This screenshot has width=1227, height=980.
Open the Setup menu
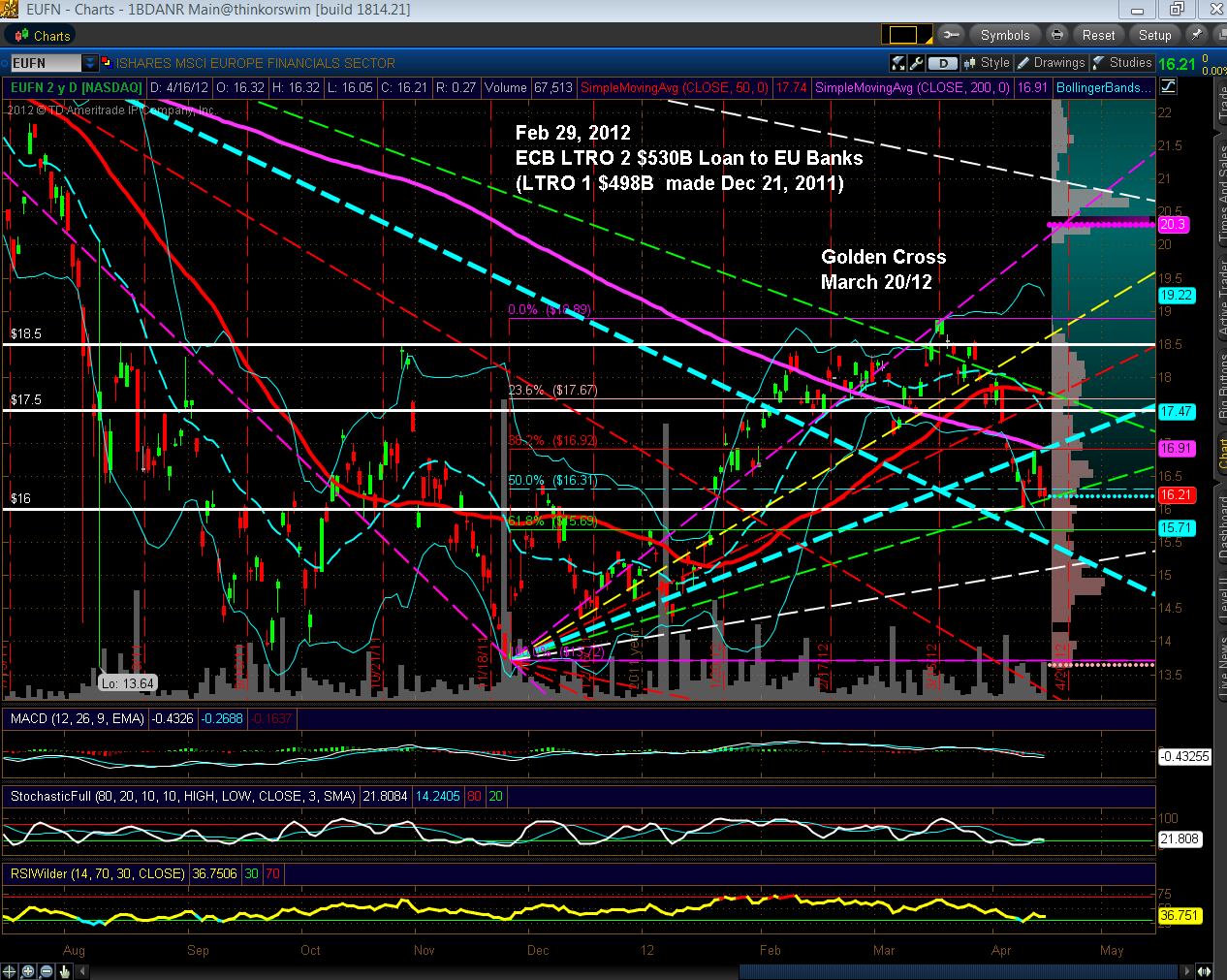1154,35
